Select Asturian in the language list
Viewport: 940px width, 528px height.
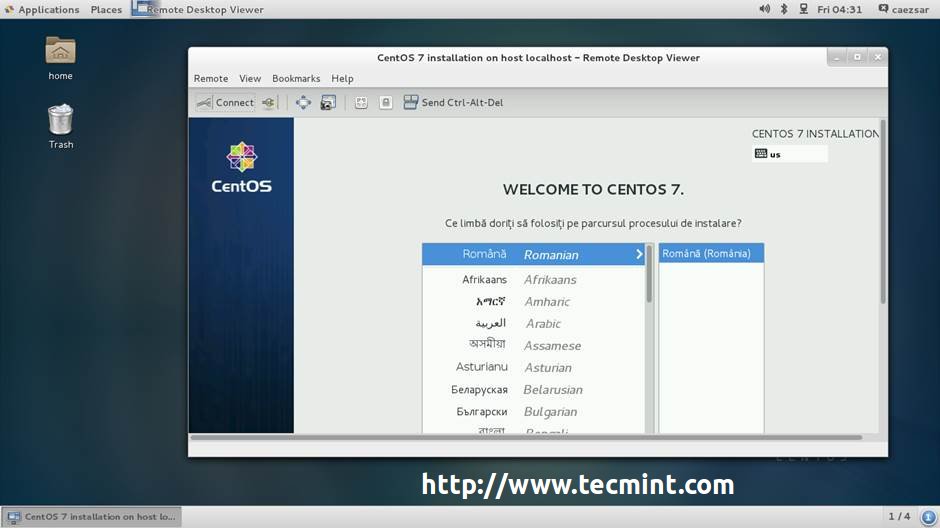(x=534, y=367)
